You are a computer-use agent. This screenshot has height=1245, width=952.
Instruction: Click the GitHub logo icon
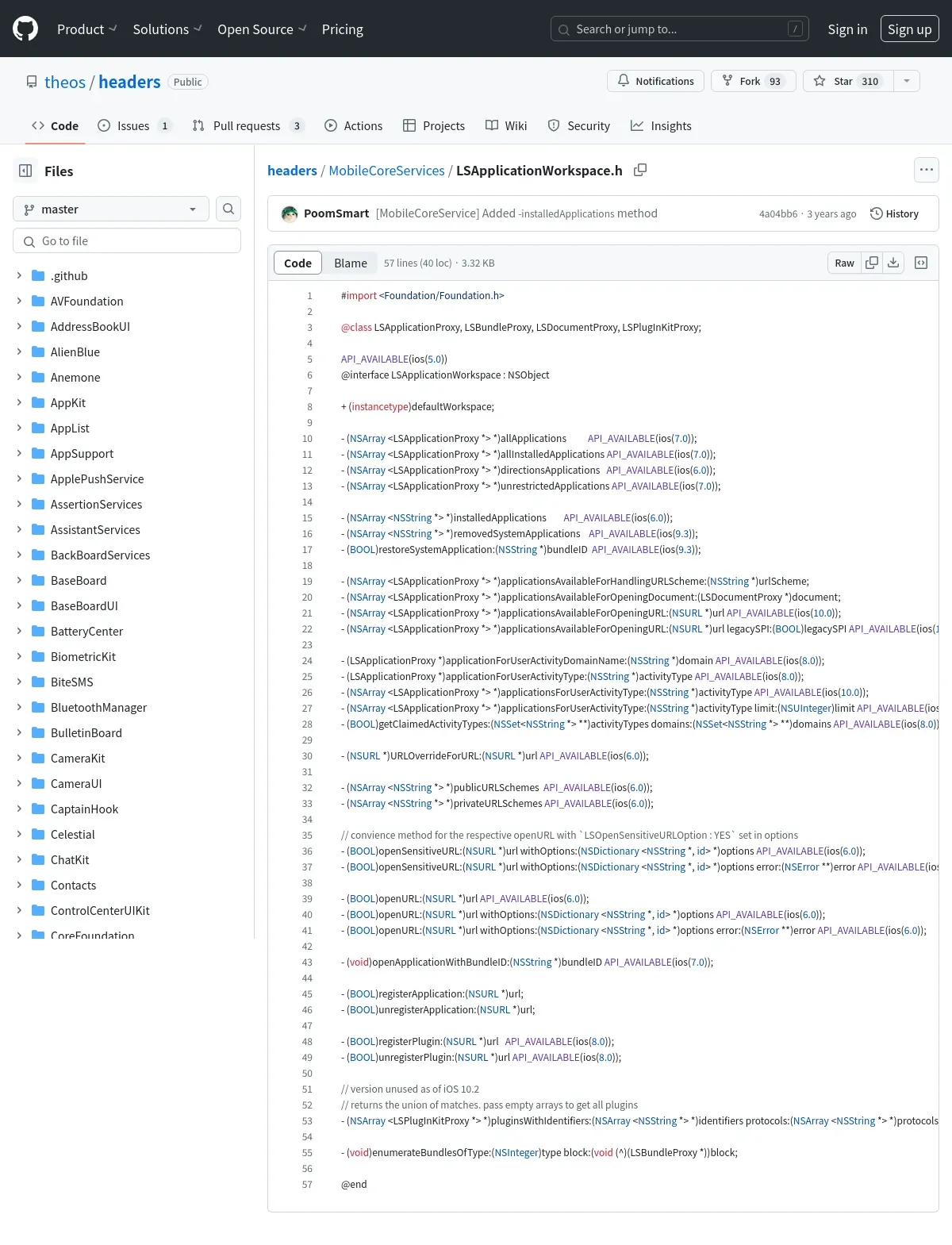[x=25, y=29]
